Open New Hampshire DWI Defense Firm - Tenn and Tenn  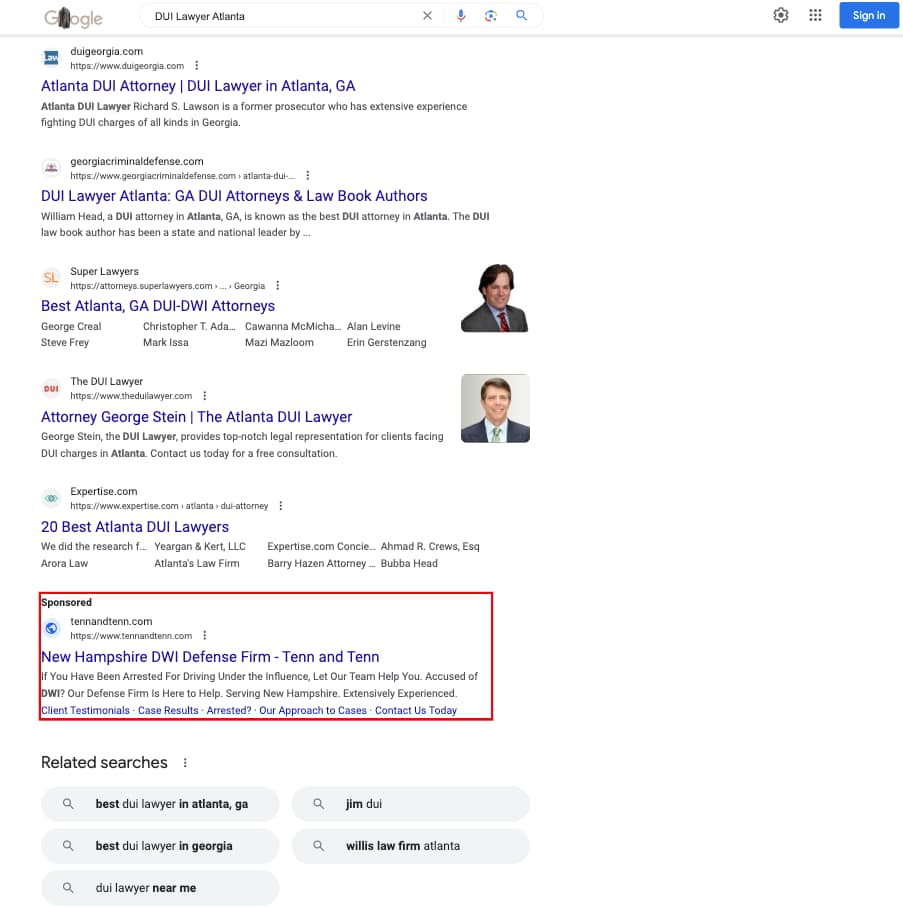[210, 657]
